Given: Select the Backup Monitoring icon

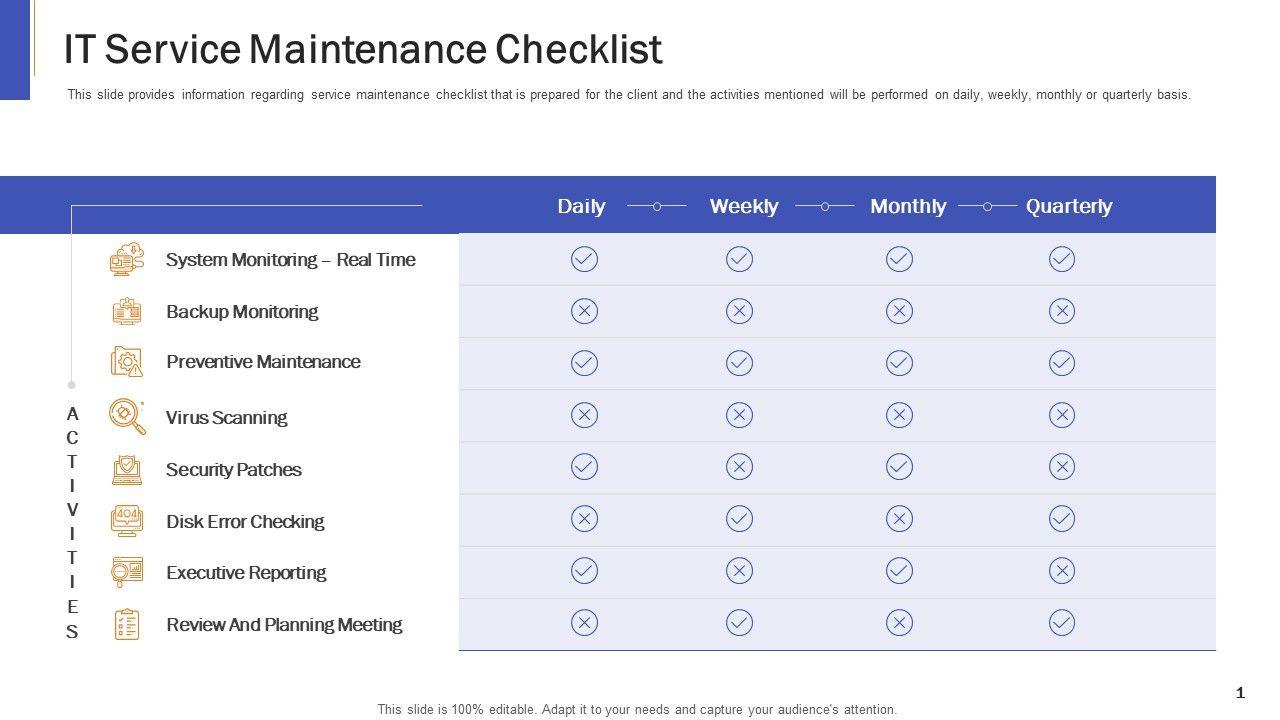Looking at the screenshot, I should (127, 312).
